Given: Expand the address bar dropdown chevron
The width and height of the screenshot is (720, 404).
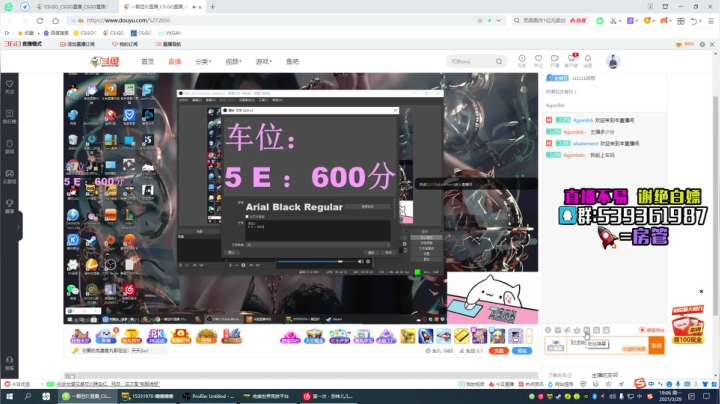Looking at the screenshot, I should pyautogui.click(x=498, y=21).
